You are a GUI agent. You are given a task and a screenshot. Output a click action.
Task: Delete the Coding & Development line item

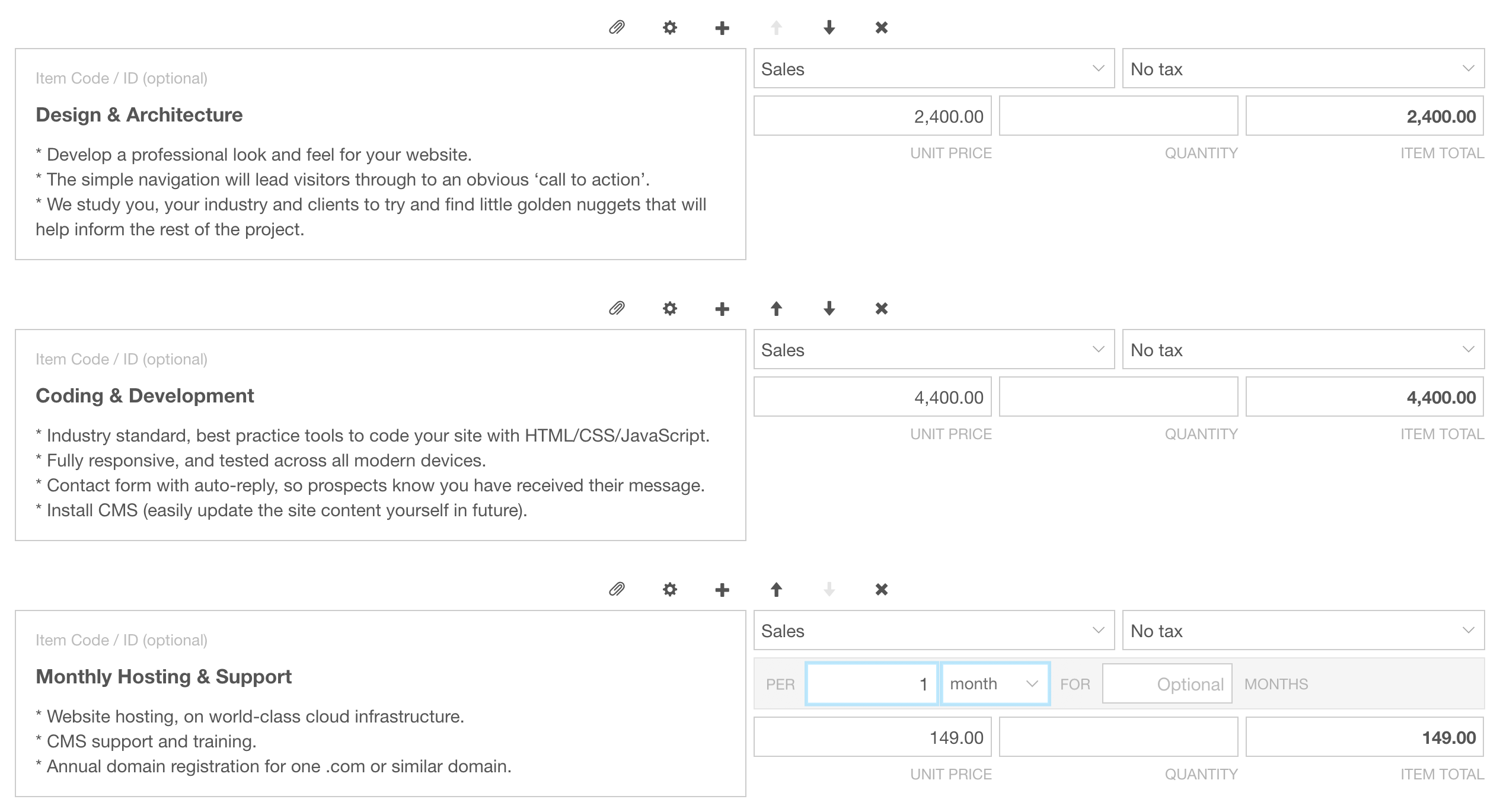click(881, 308)
